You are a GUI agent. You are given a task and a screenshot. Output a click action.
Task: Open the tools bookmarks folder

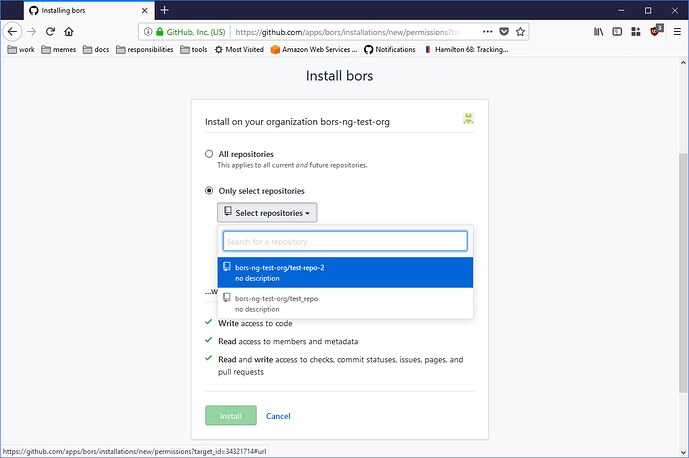pyautogui.click(x=193, y=50)
